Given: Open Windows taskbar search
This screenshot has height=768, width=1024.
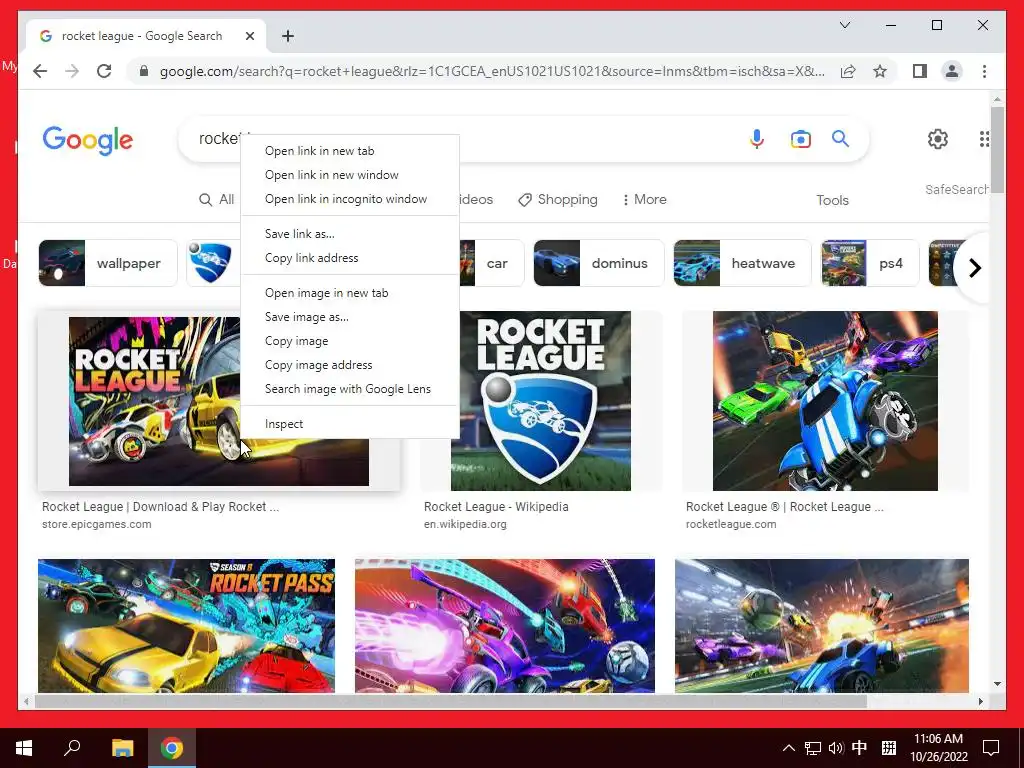Looking at the screenshot, I should (x=72, y=748).
